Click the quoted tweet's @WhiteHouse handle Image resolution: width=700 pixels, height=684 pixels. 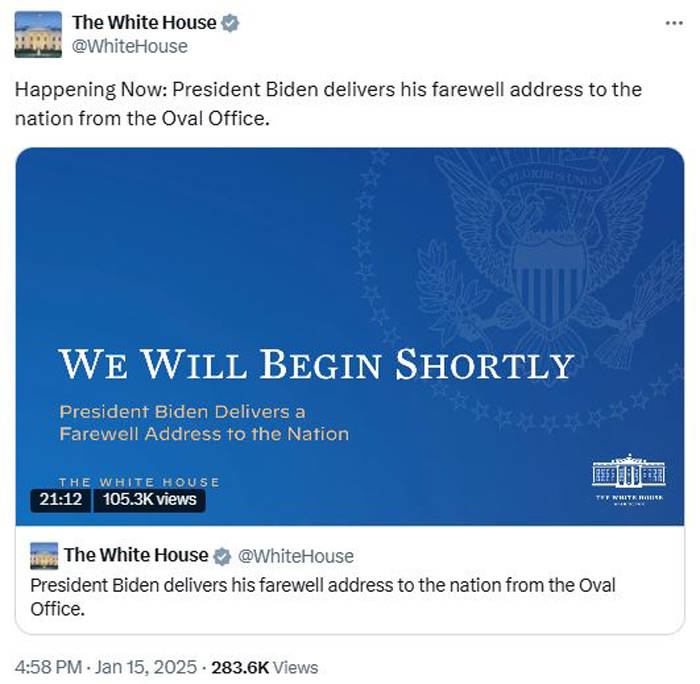pyautogui.click(x=295, y=556)
